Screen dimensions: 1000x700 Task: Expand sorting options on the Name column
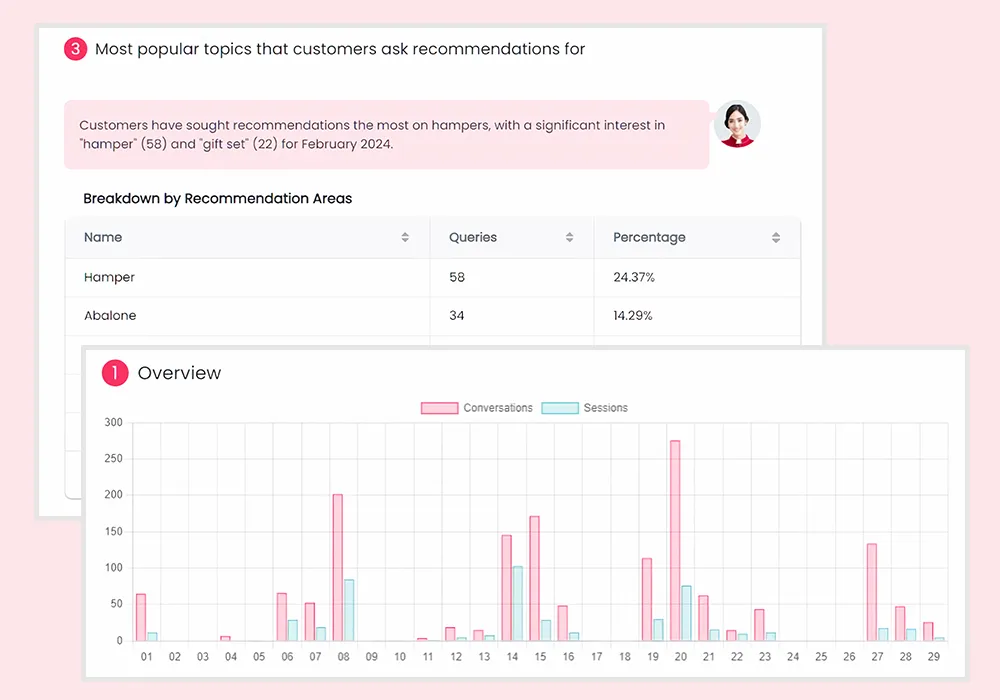pos(405,237)
